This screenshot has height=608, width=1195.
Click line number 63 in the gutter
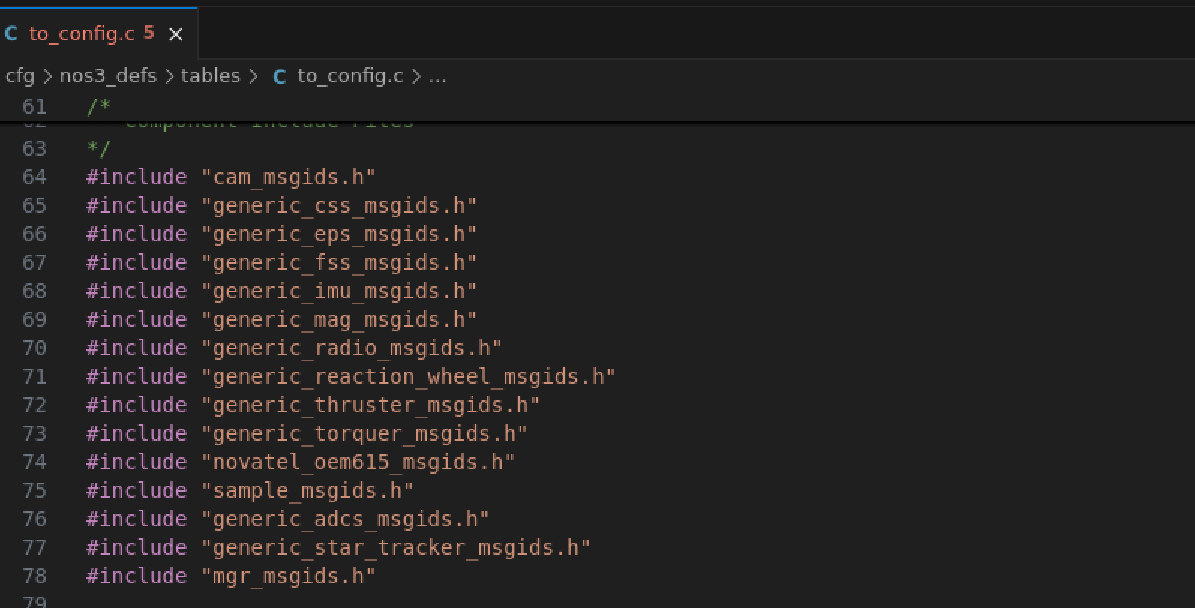[34, 148]
